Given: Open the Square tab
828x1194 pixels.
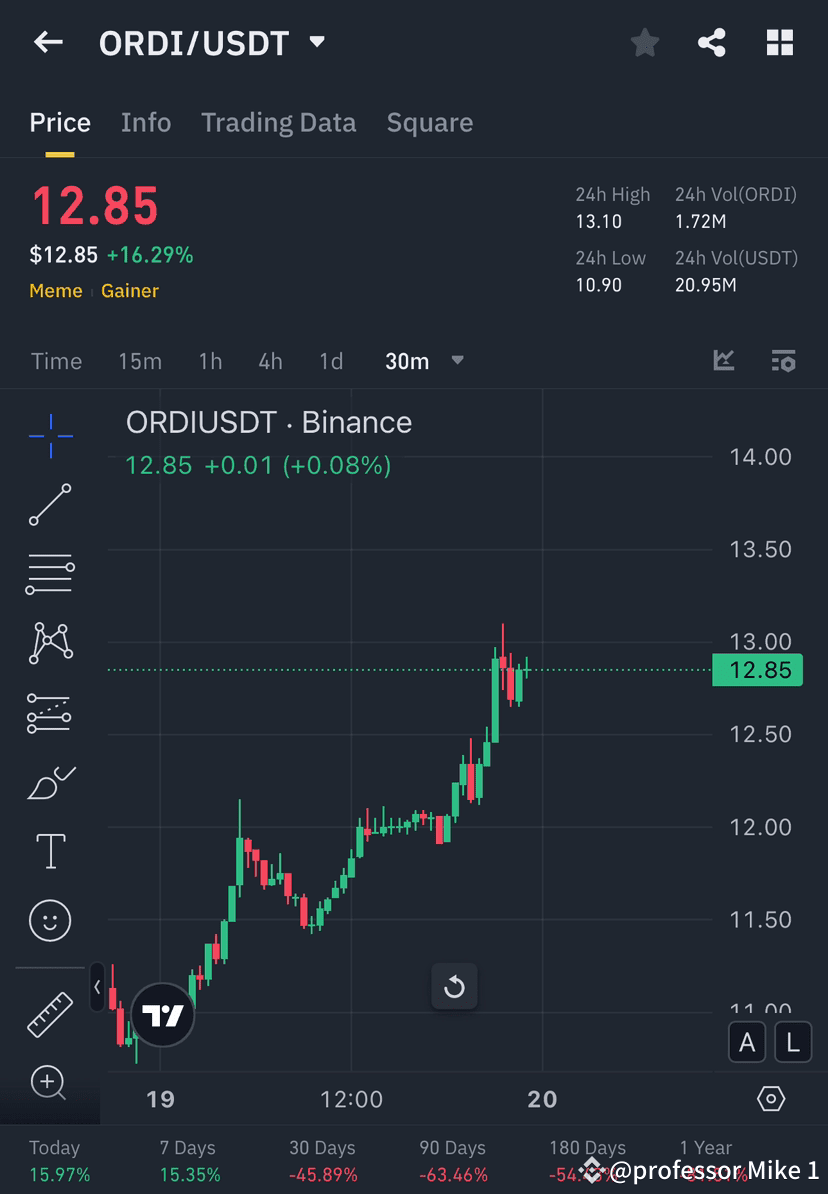Looking at the screenshot, I should 429,122.
